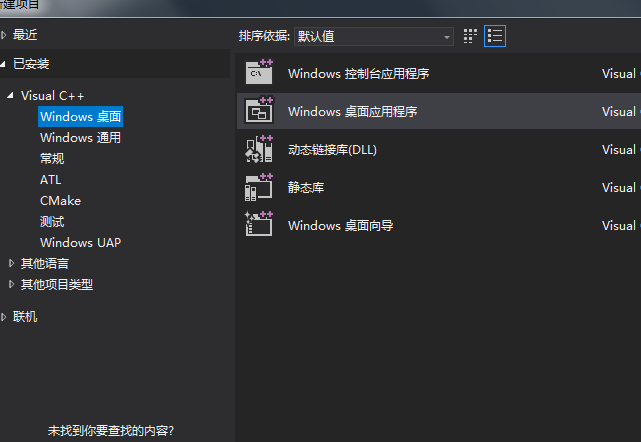Select Windows 通用 category

81,138
